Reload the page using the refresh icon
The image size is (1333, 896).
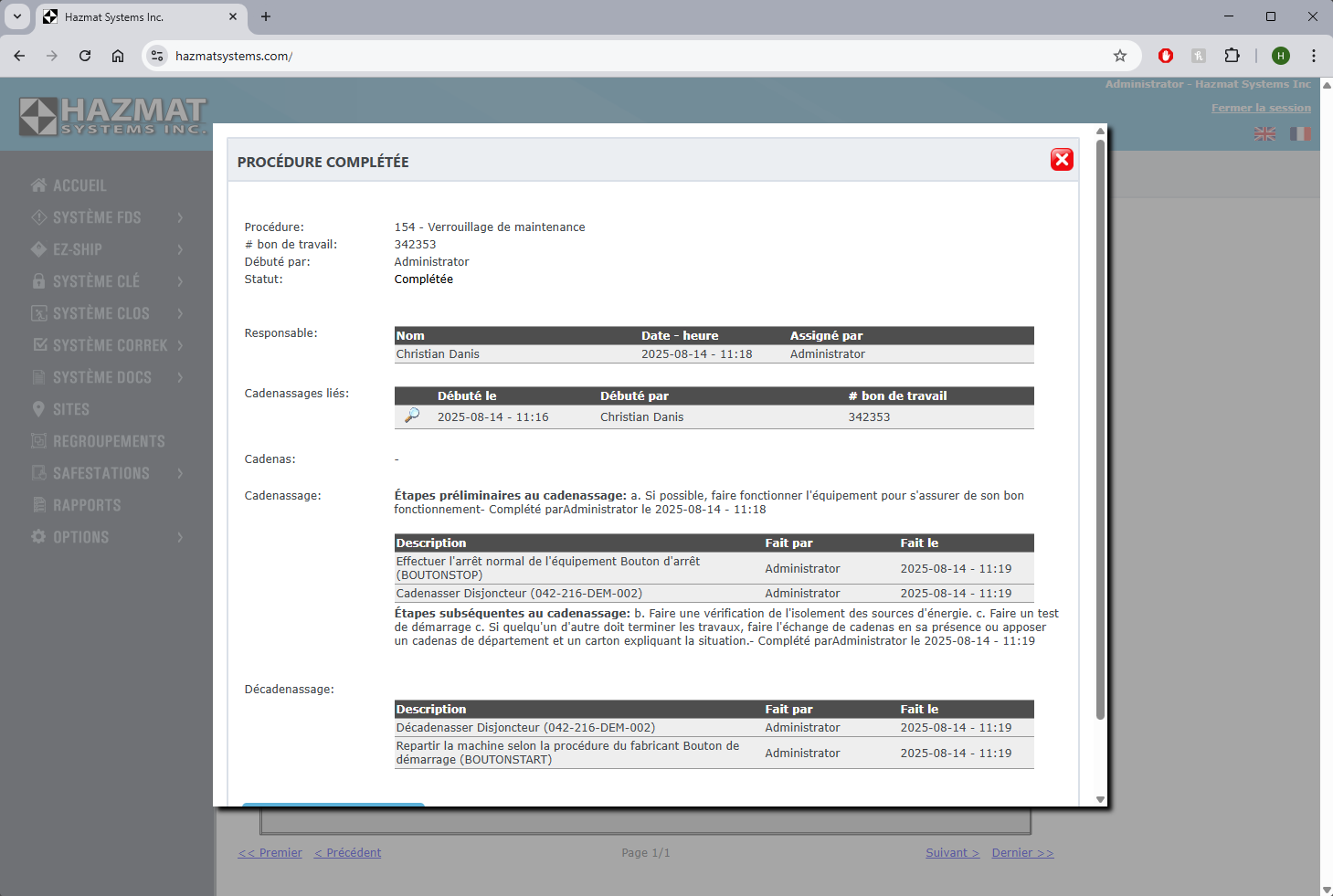(85, 56)
